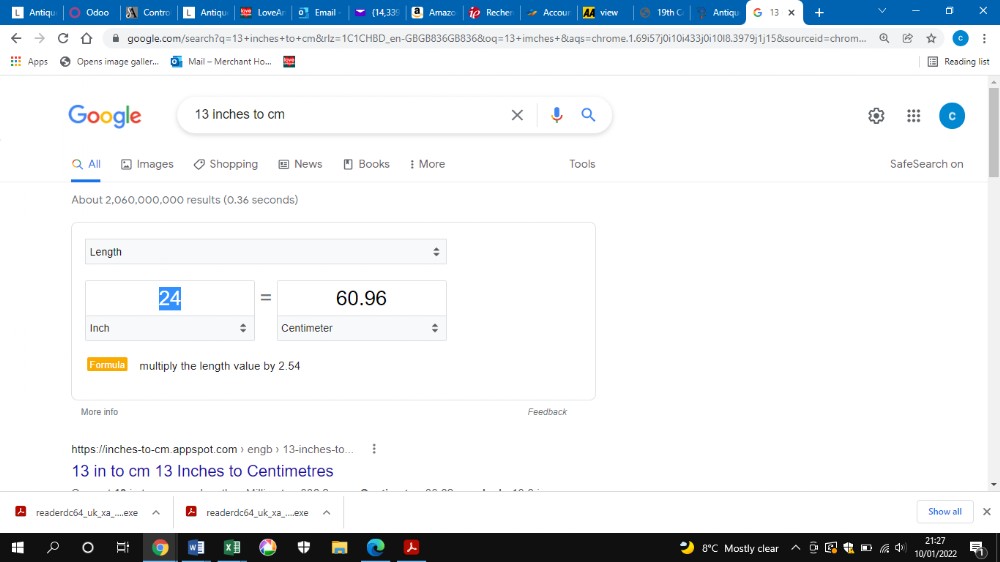Viewport: 1000px width, 562px height.
Task: Open Google account avatar on page
Action: click(952, 115)
